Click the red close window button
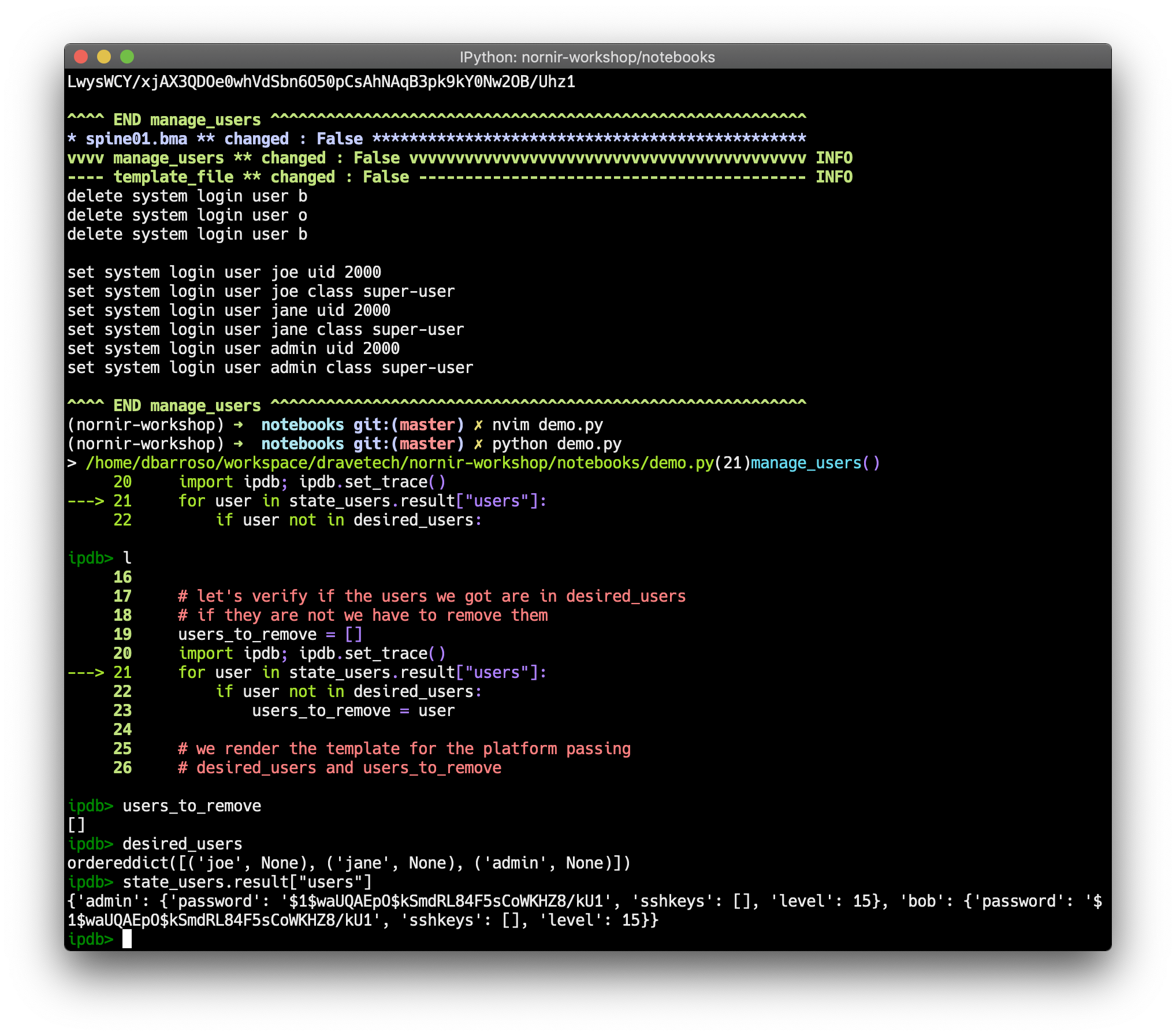Viewport: 1176px width, 1036px height. coord(81,57)
